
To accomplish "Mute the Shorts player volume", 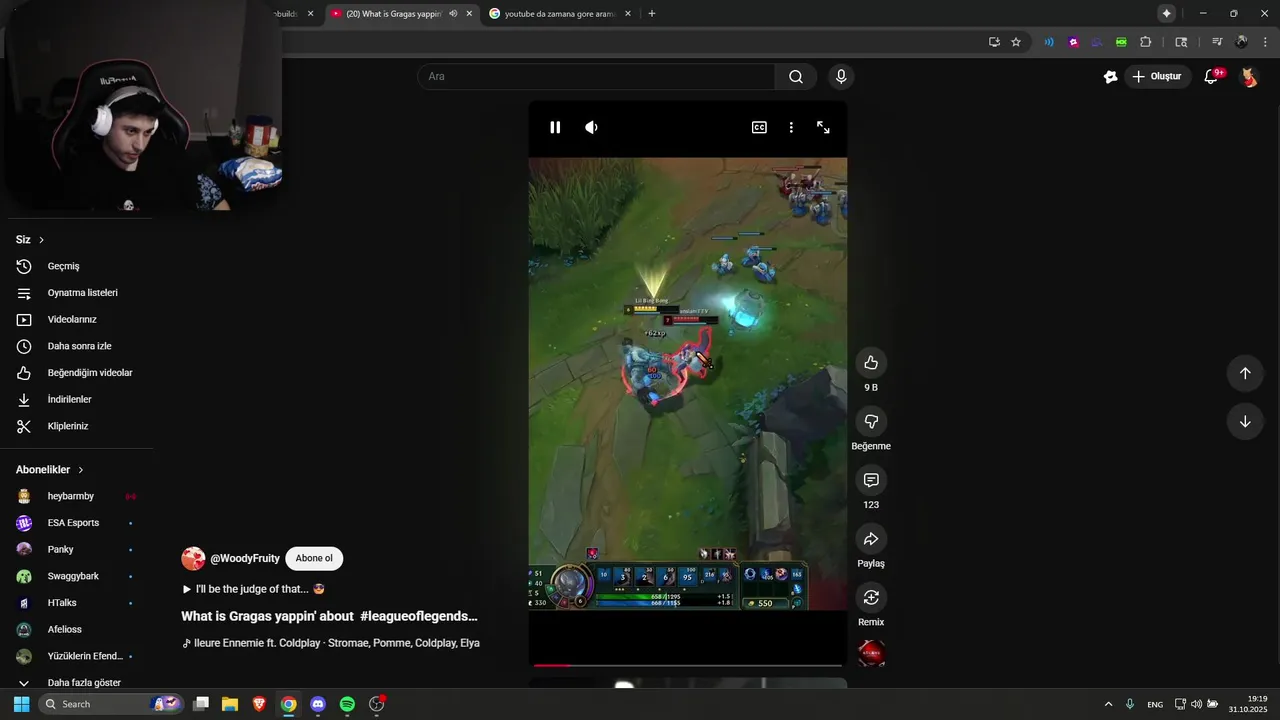I will click(591, 127).
